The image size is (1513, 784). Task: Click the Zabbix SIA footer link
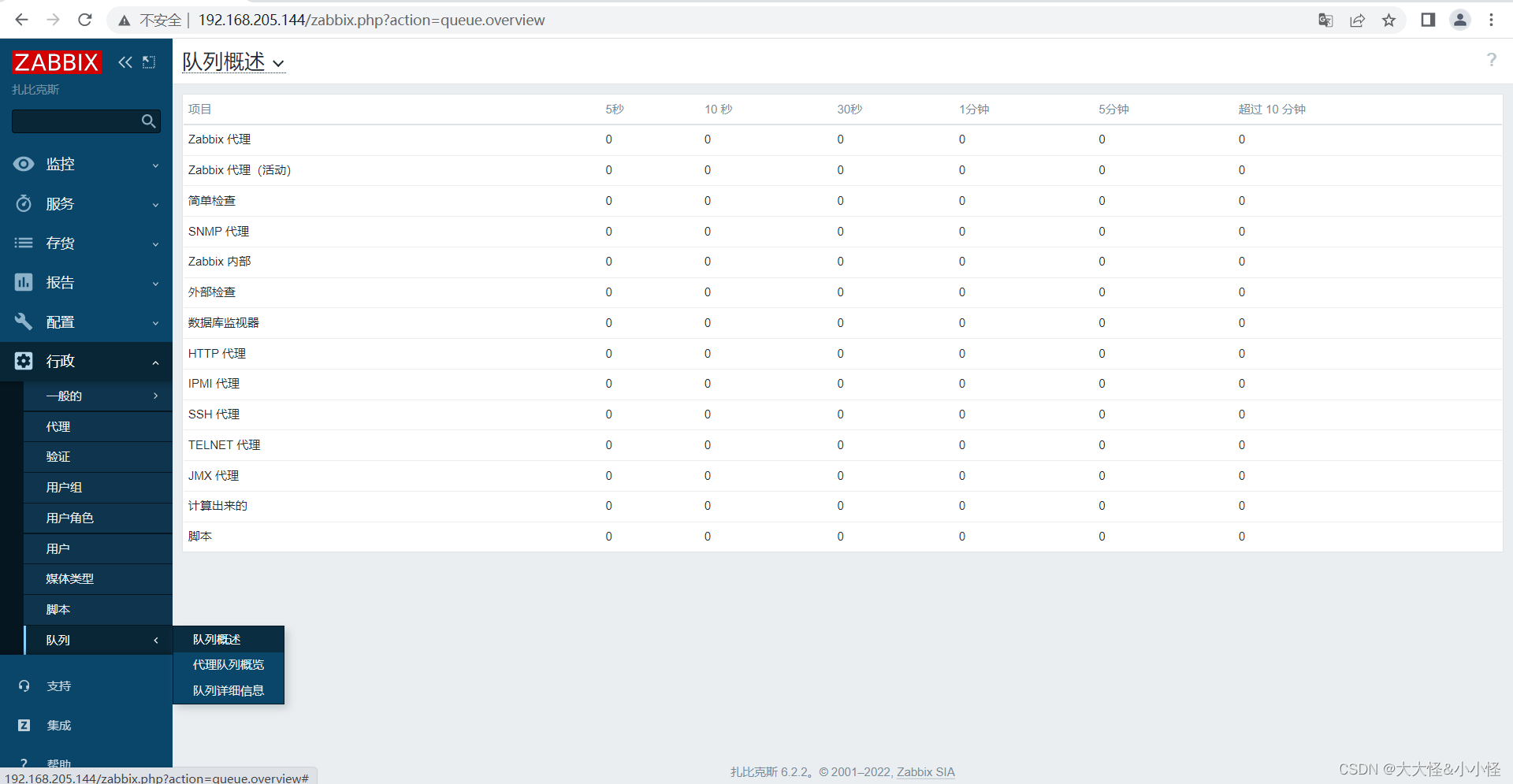[x=926, y=772]
